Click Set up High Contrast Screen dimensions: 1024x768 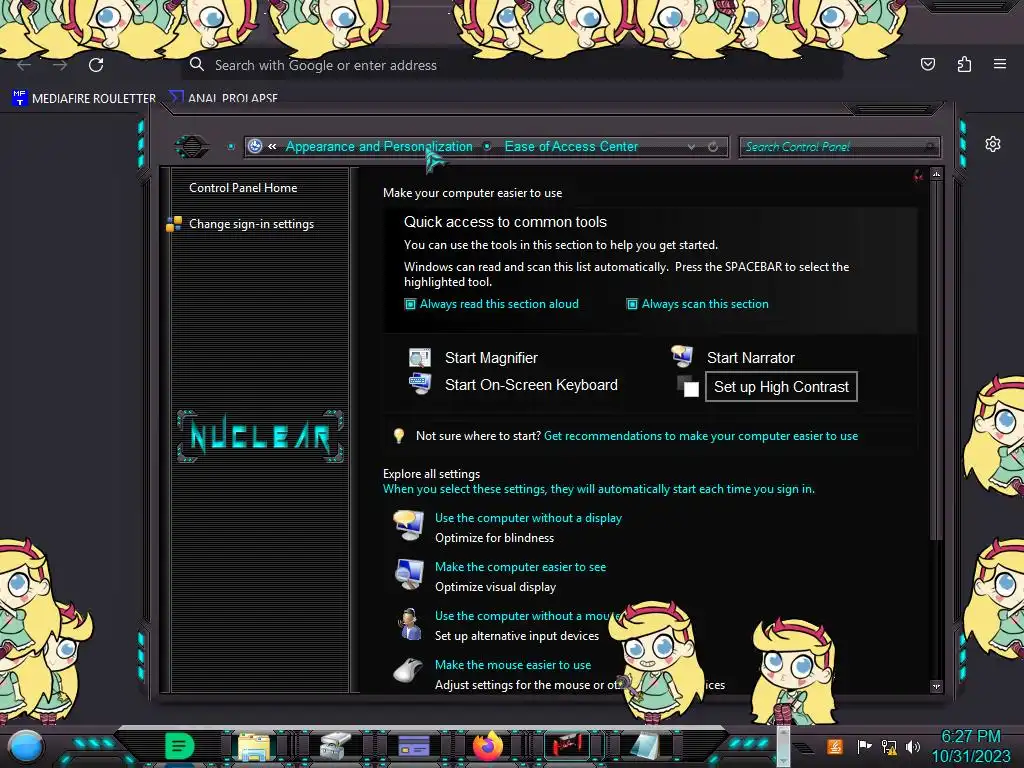781,387
